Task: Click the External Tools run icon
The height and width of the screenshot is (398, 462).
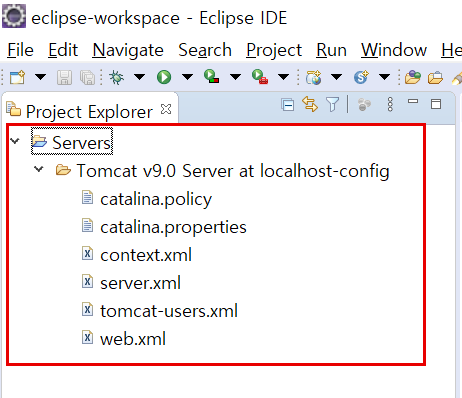Action: (260, 77)
